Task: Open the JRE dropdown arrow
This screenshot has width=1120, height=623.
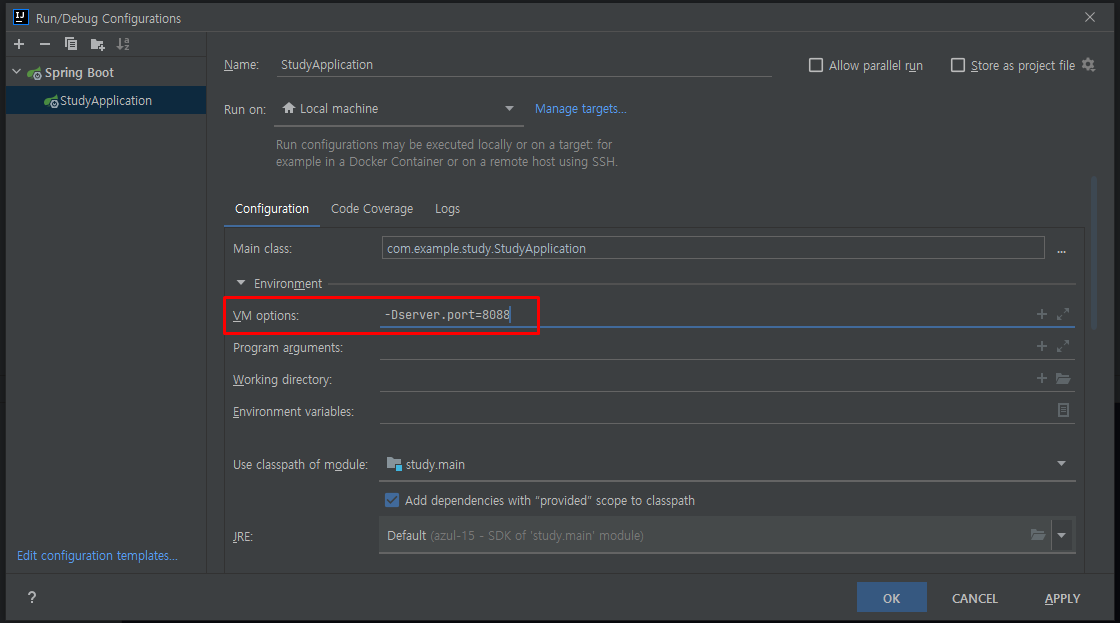Action: coord(1062,535)
